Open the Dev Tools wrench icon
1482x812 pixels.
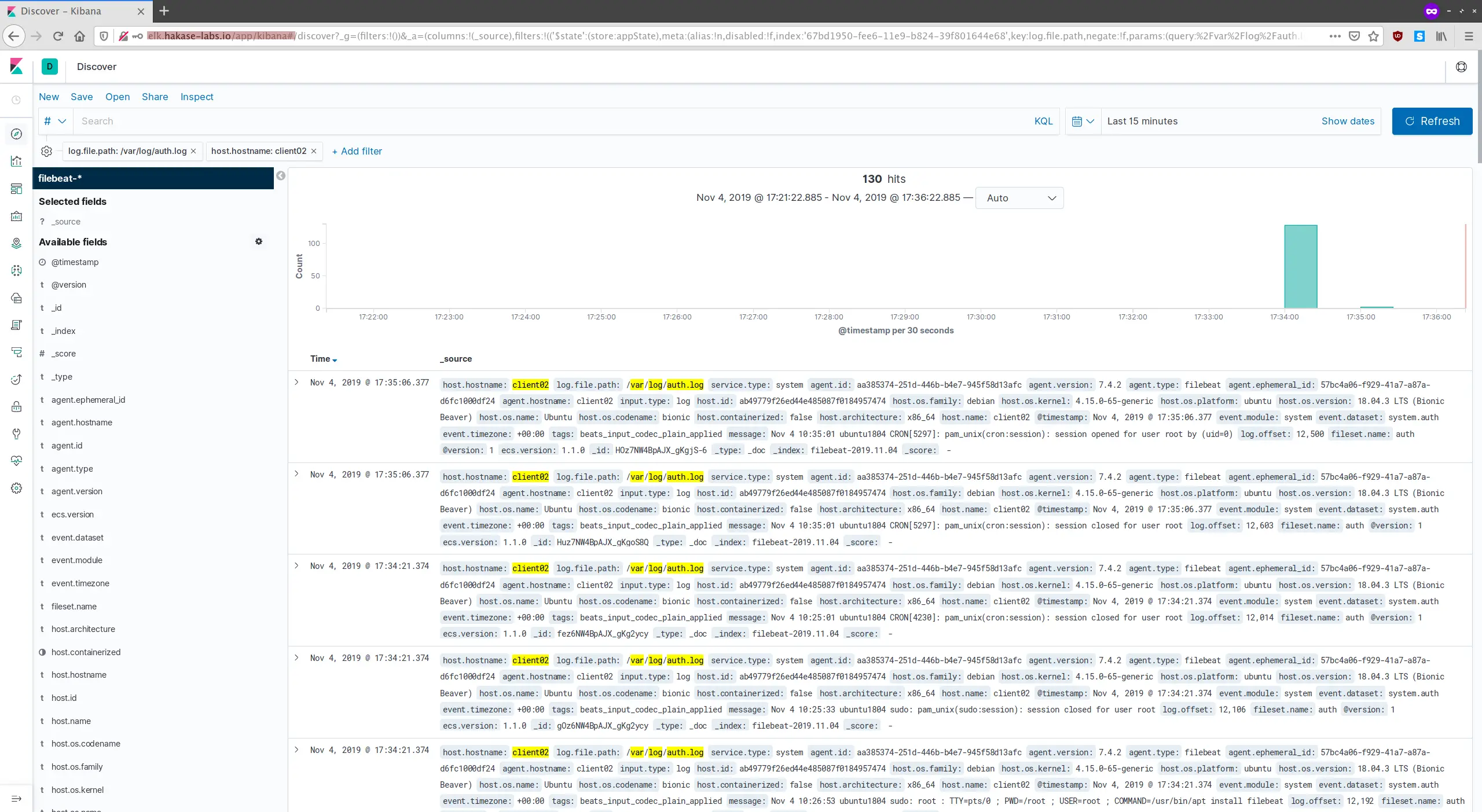[x=16, y=433]
